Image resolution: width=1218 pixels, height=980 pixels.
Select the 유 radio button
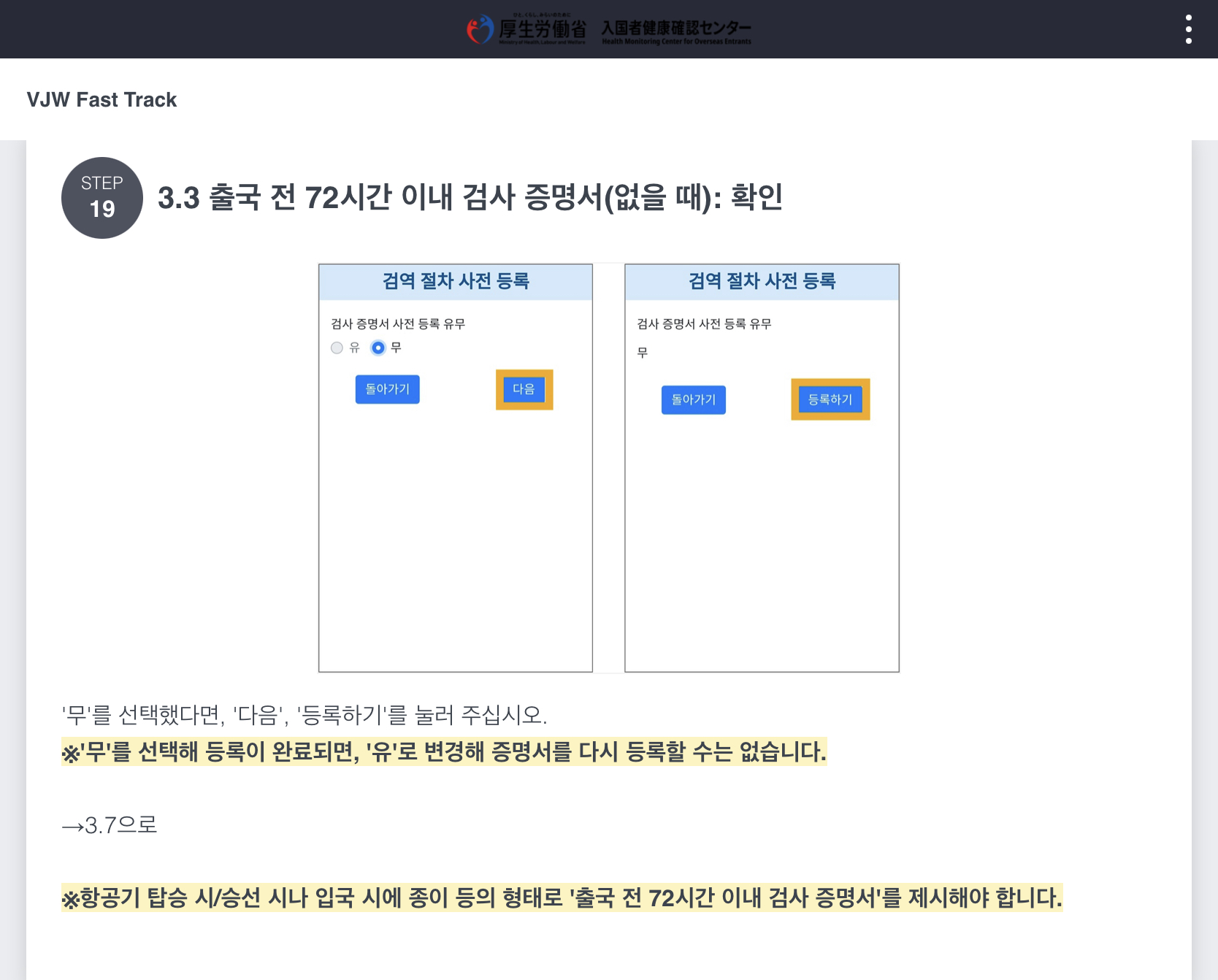337,348
